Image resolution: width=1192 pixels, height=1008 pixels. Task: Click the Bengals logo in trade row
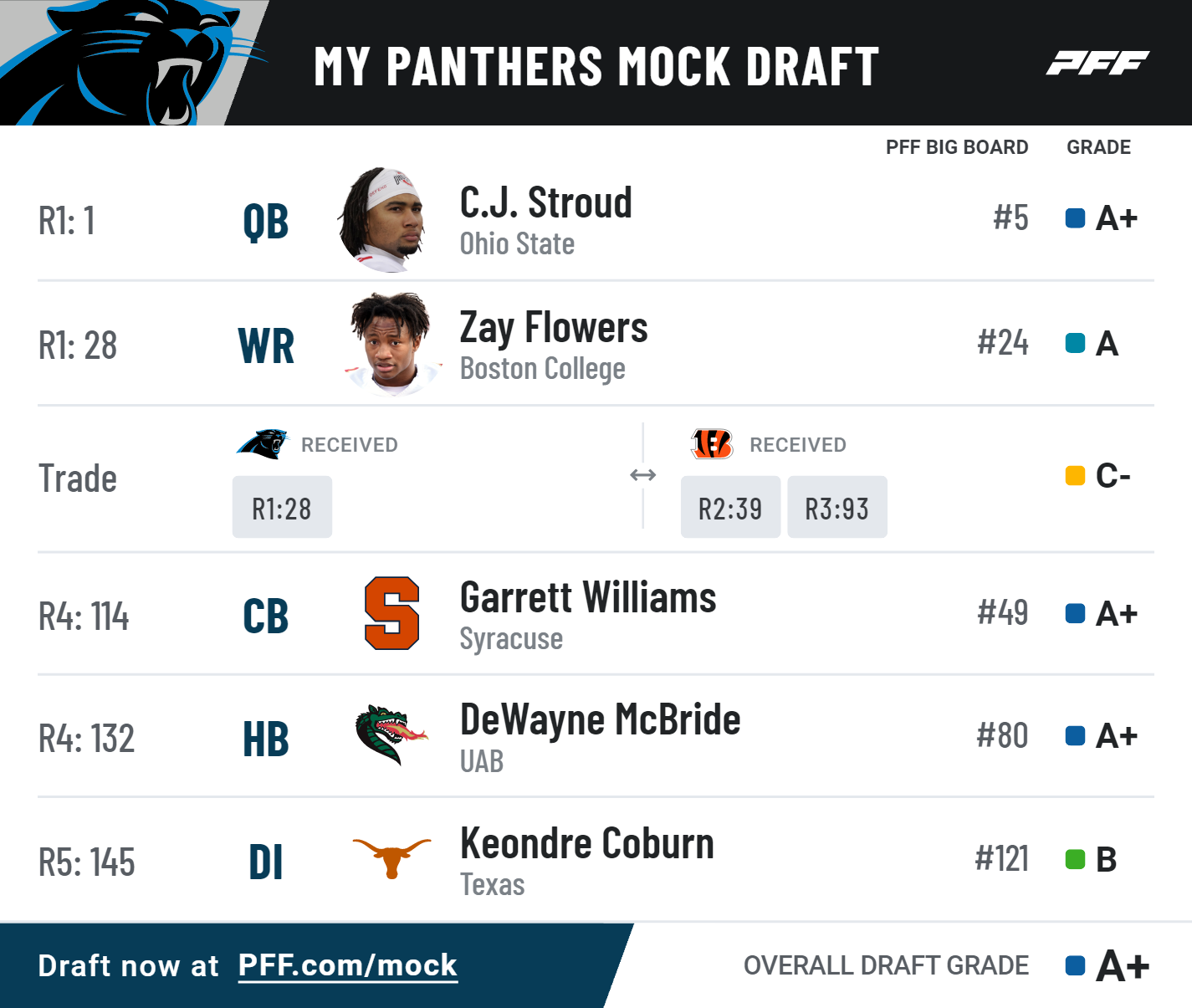(712, 444)
